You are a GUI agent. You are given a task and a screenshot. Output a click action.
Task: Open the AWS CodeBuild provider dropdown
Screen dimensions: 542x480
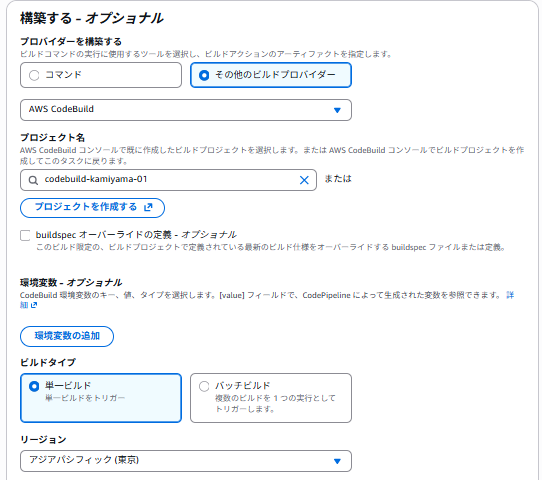[186, 110]
